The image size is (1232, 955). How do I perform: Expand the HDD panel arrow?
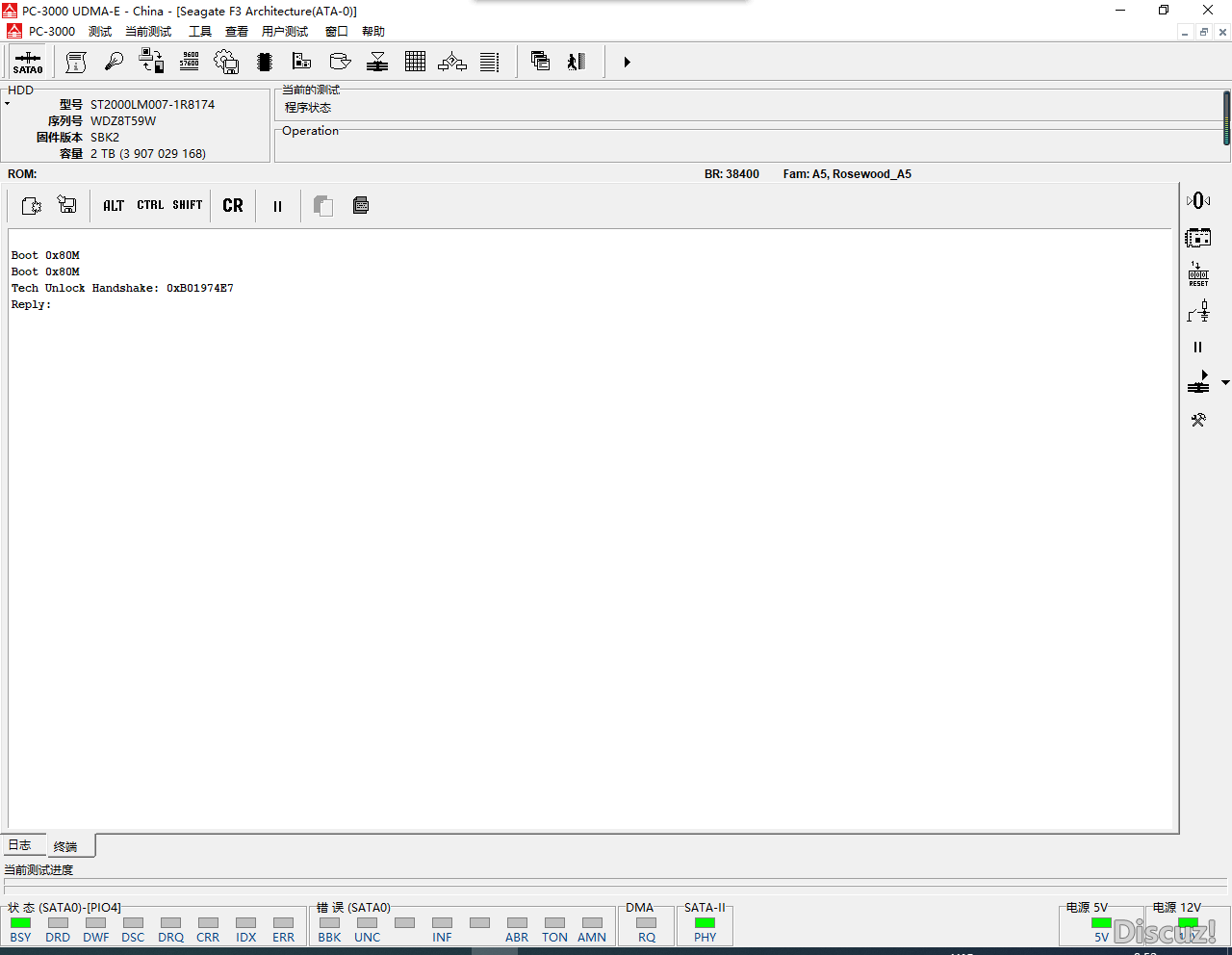[7, 104]
